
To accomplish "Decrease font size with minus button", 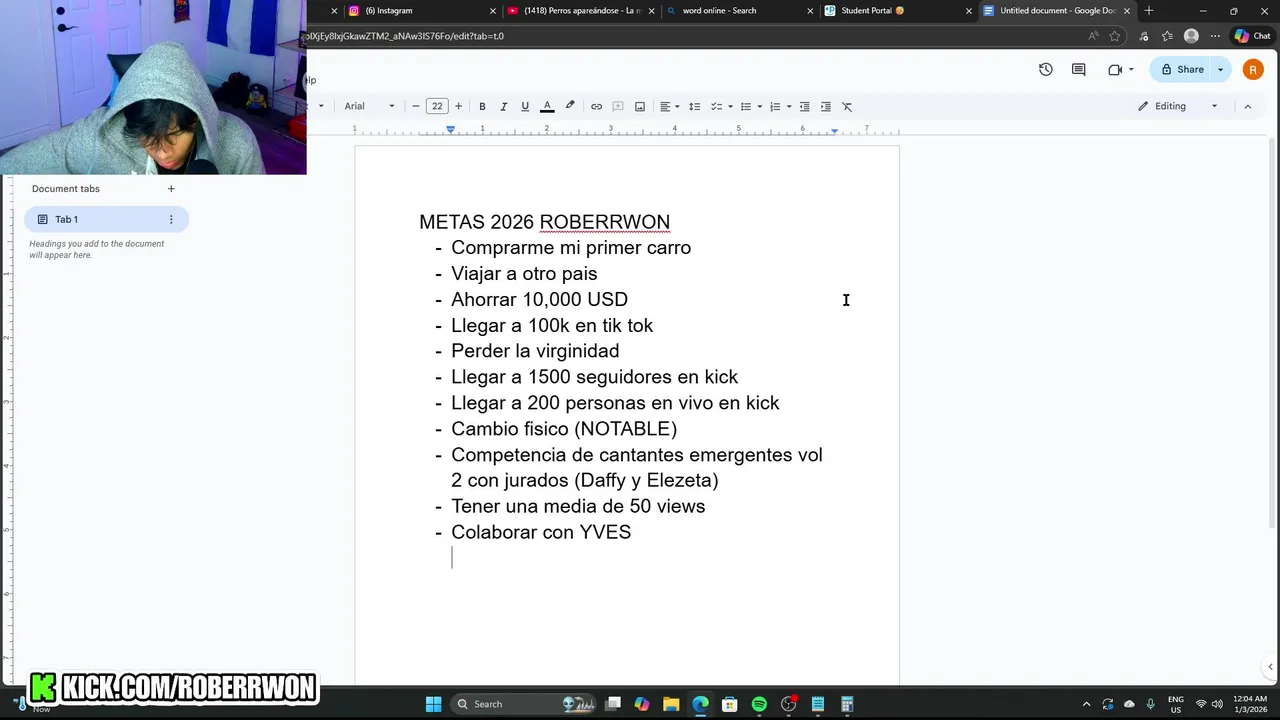I will pyautogui.click(x=416, y=106).
